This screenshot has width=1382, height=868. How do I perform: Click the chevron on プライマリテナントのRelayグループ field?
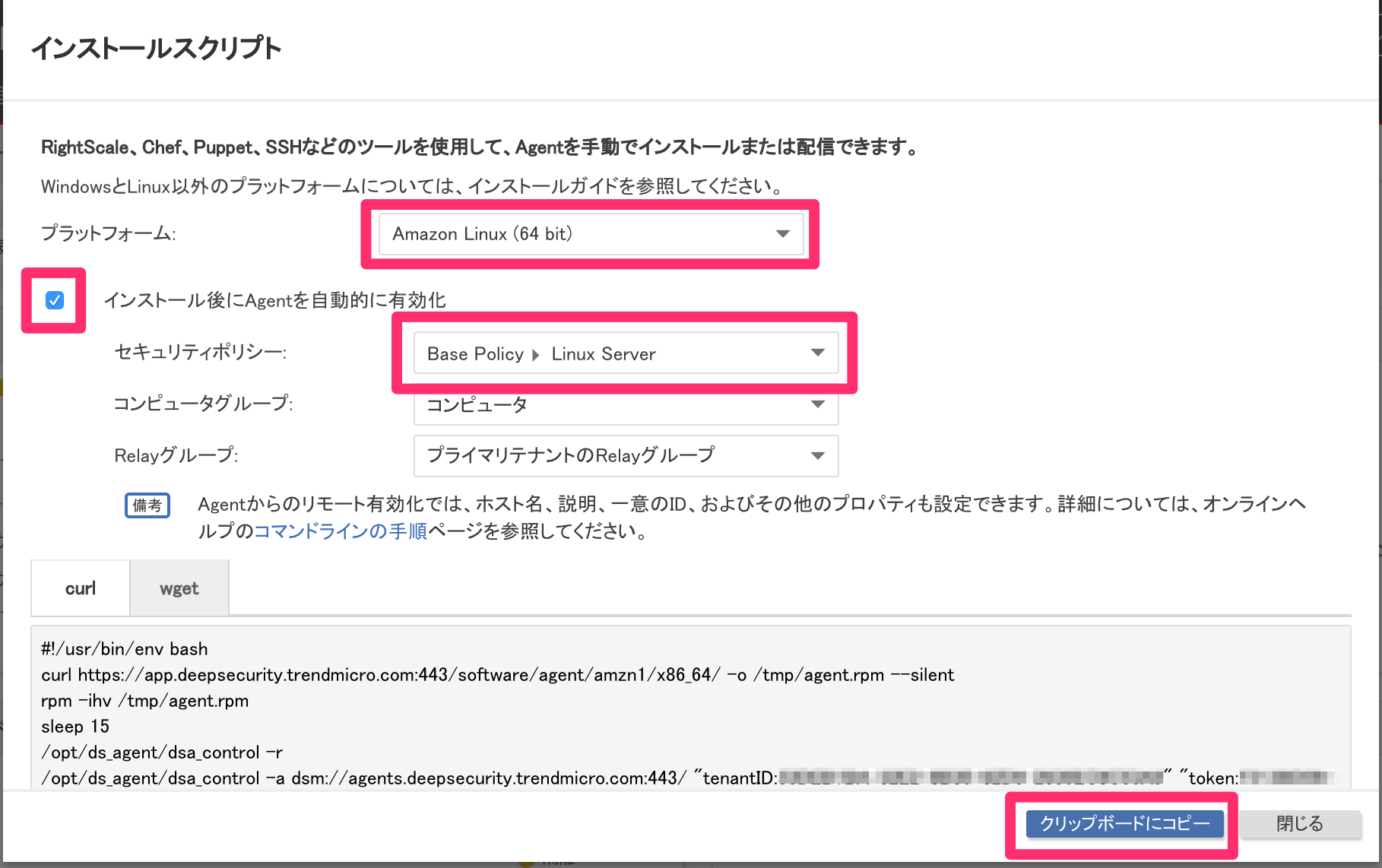[x=817, y=455]
